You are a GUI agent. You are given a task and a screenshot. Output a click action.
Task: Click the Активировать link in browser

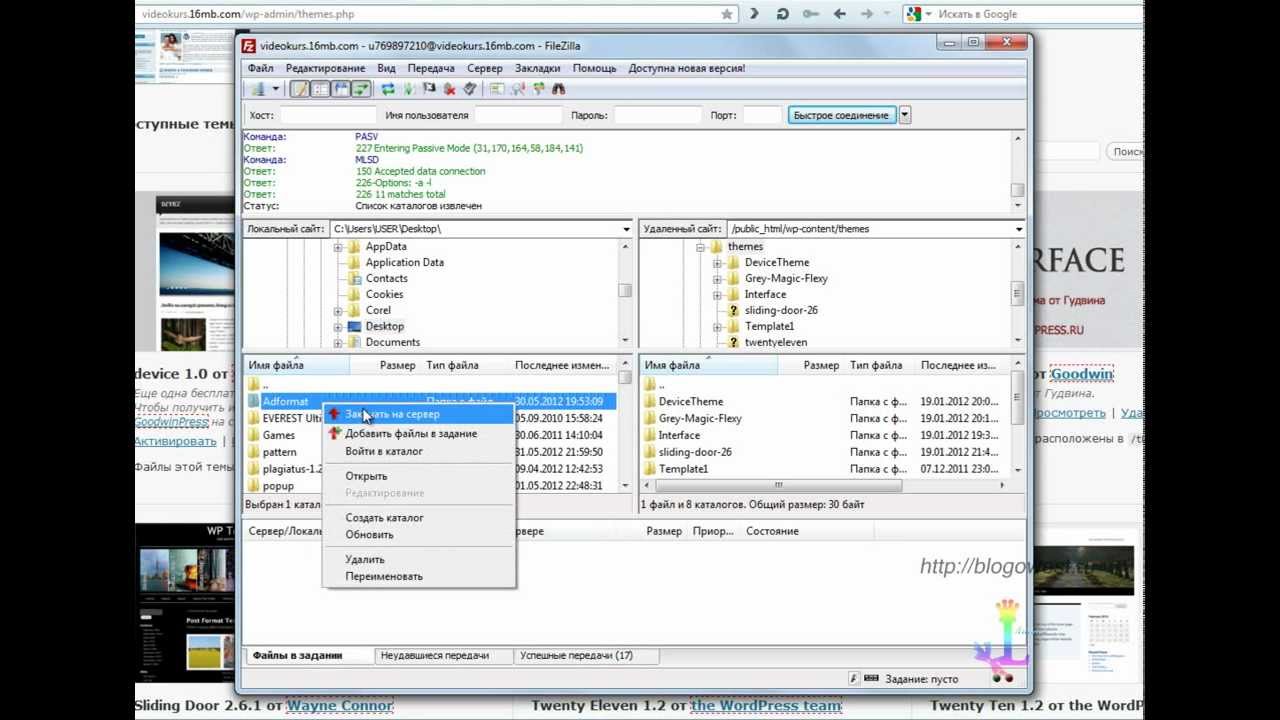point(175,441)
